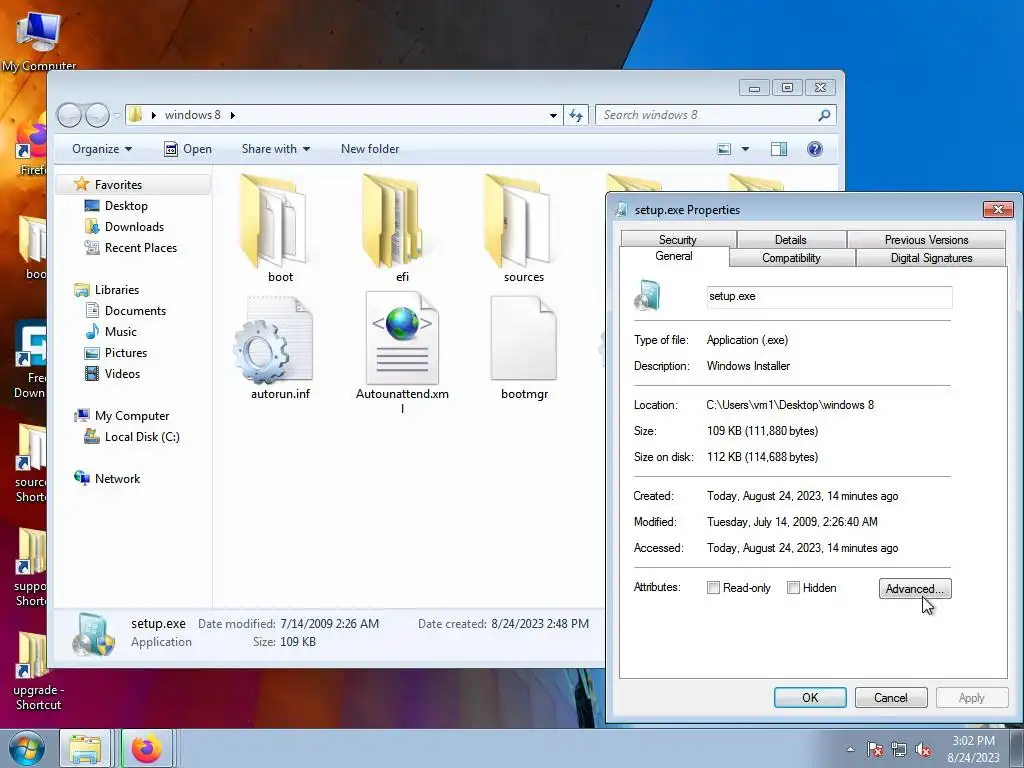
Task: Select the autorun.inf file icon
Action: pos(274,340)
